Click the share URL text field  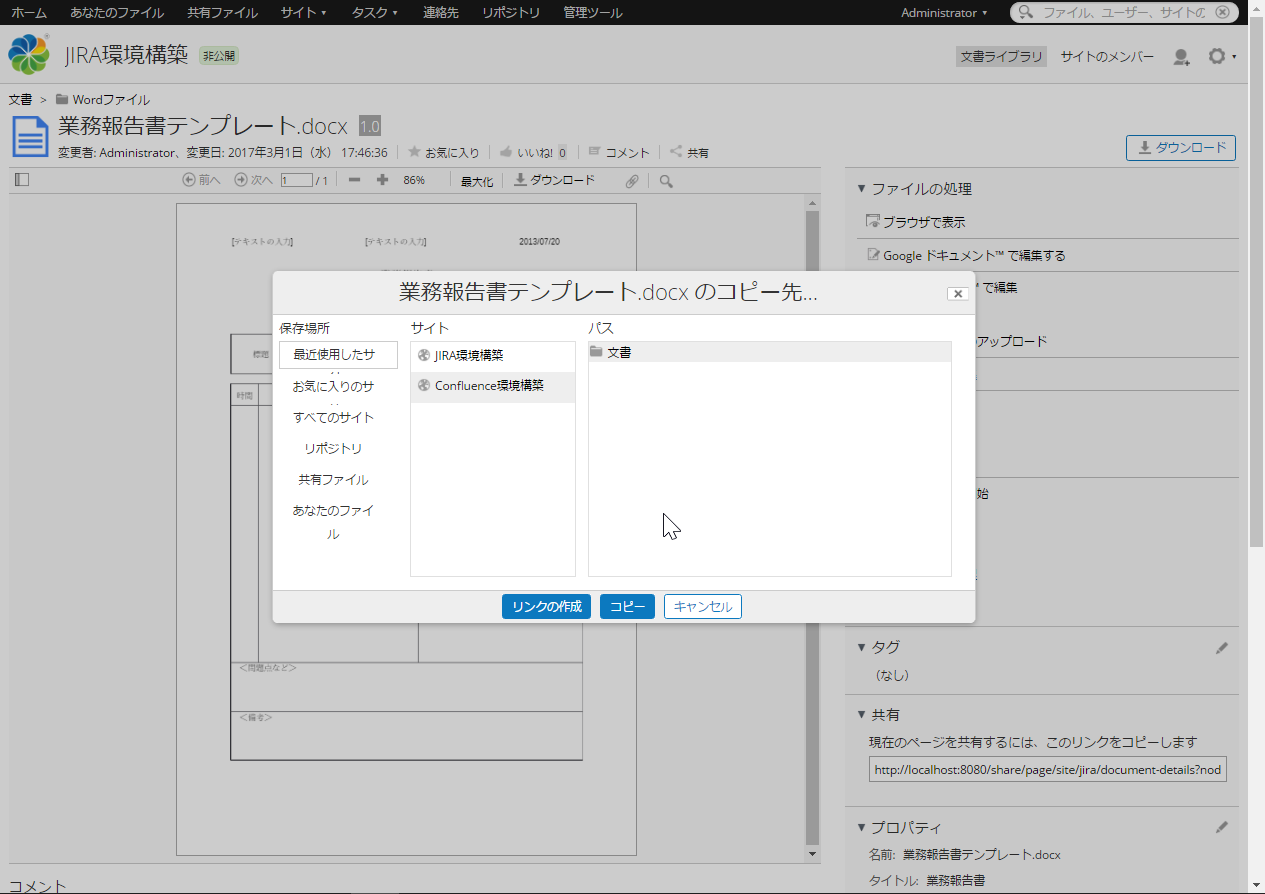coord(1047,771)
